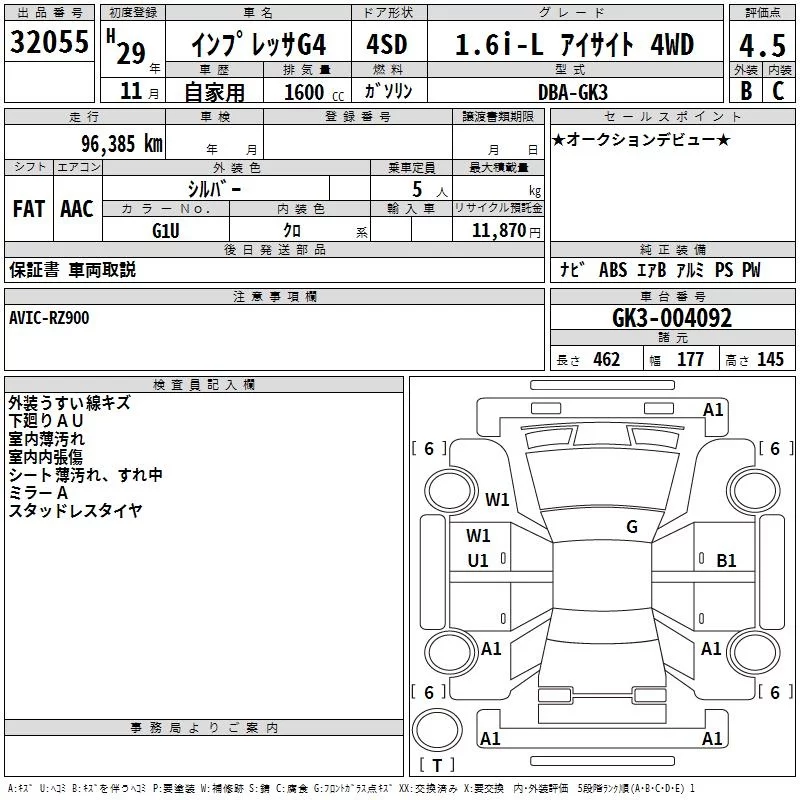Screen dimensions: 800x800
Task: Click shift type FAT
Action: pos(29,209)
